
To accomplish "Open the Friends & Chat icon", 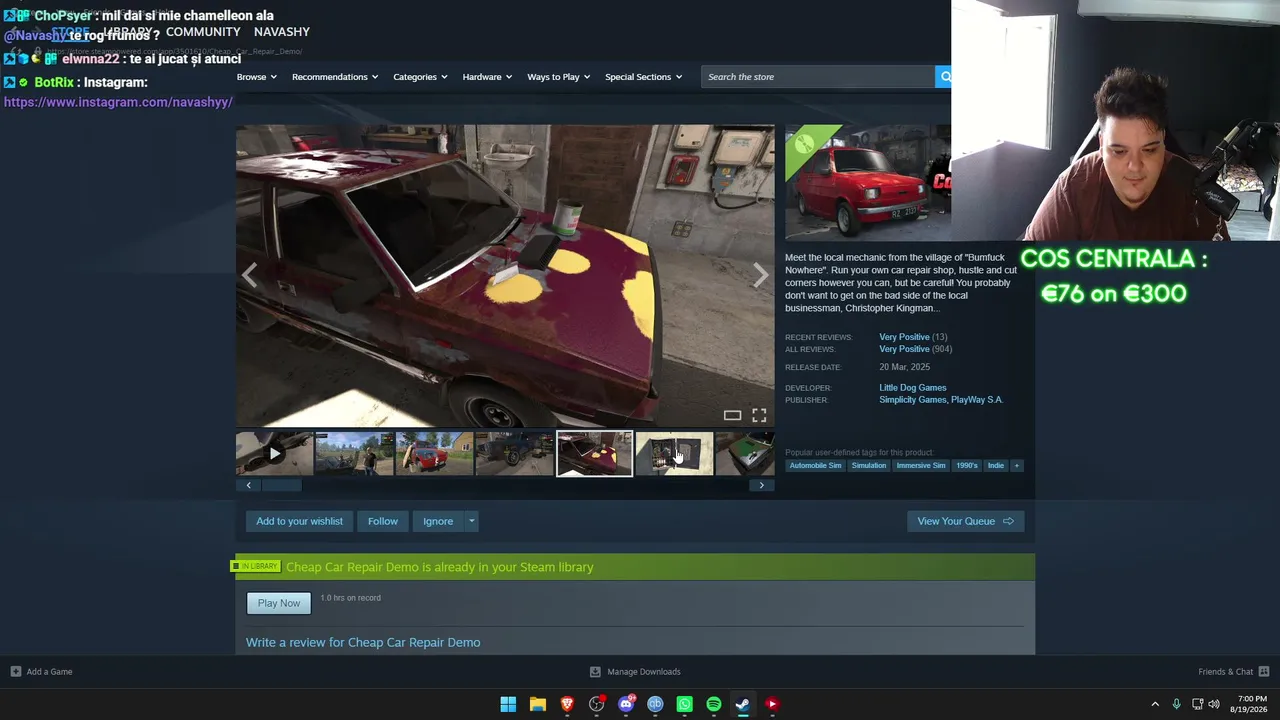I will click(x=1264, y=672).
